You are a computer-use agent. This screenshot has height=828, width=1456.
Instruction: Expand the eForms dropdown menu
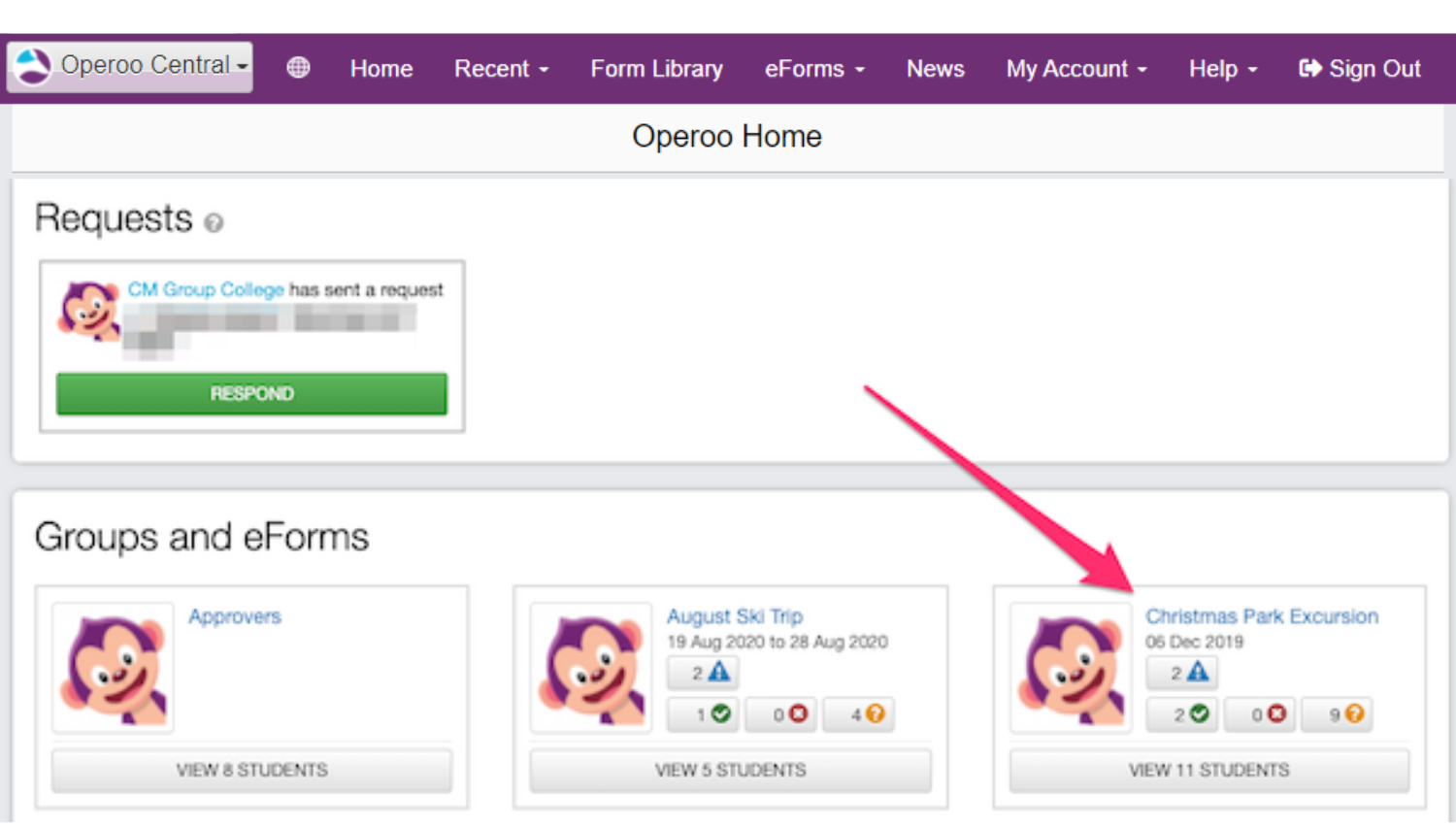click(813, 69)
